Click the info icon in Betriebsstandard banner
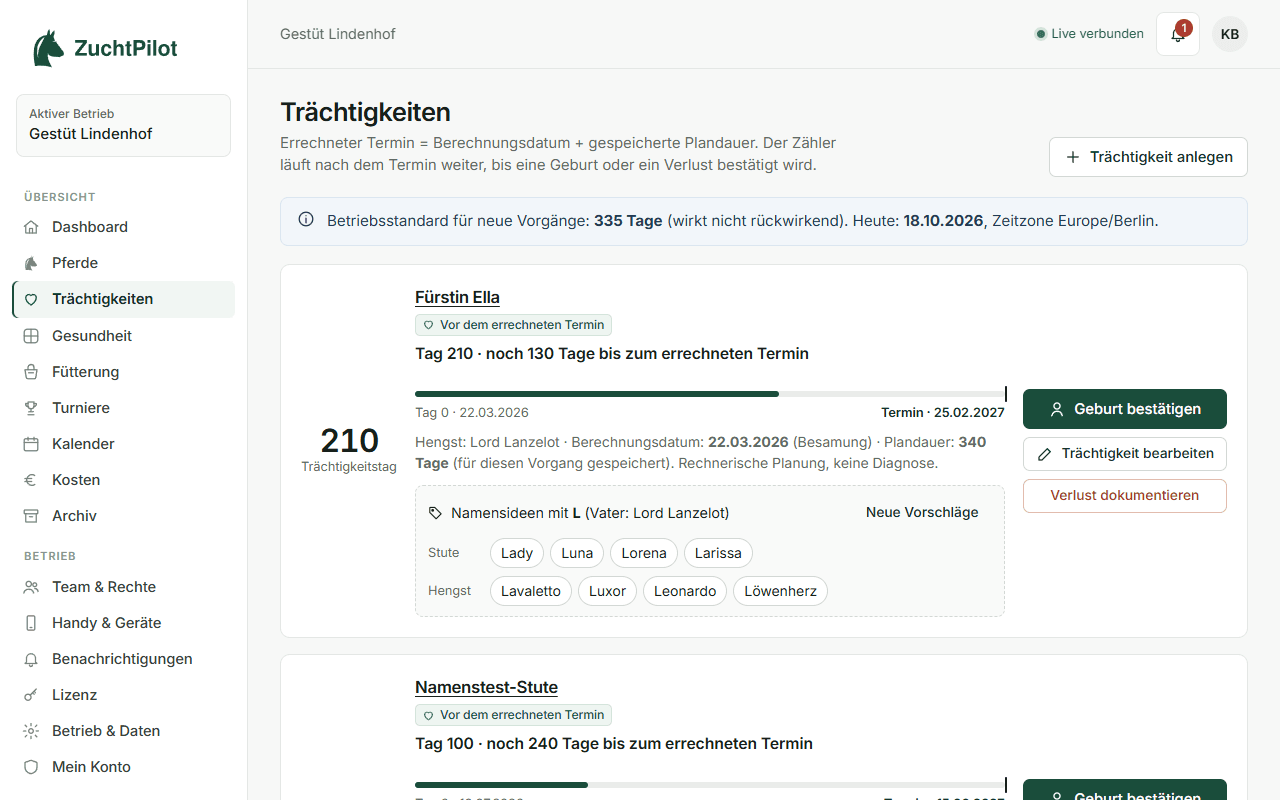1280x800 pixels. point(306,220)
